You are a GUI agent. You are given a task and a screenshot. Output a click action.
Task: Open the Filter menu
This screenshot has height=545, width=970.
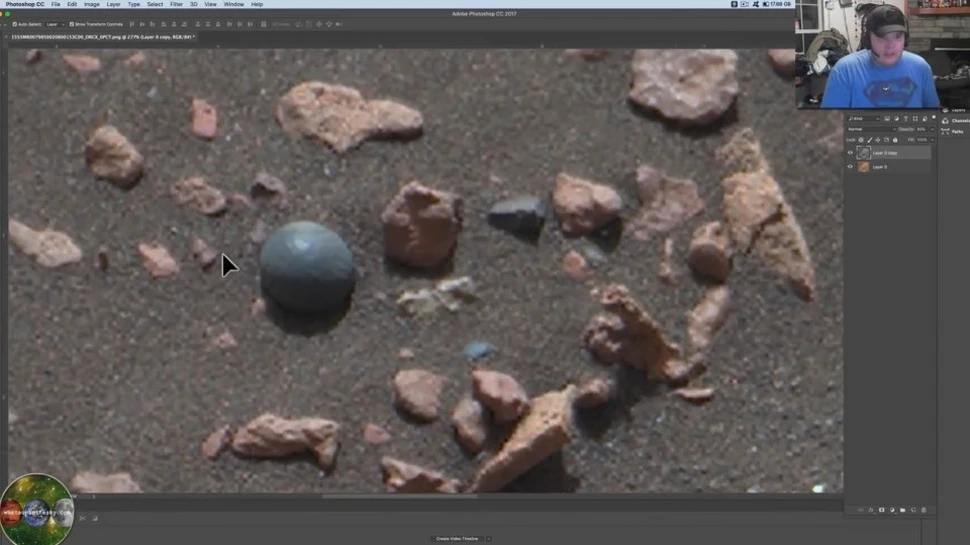[x=176, y=4]
